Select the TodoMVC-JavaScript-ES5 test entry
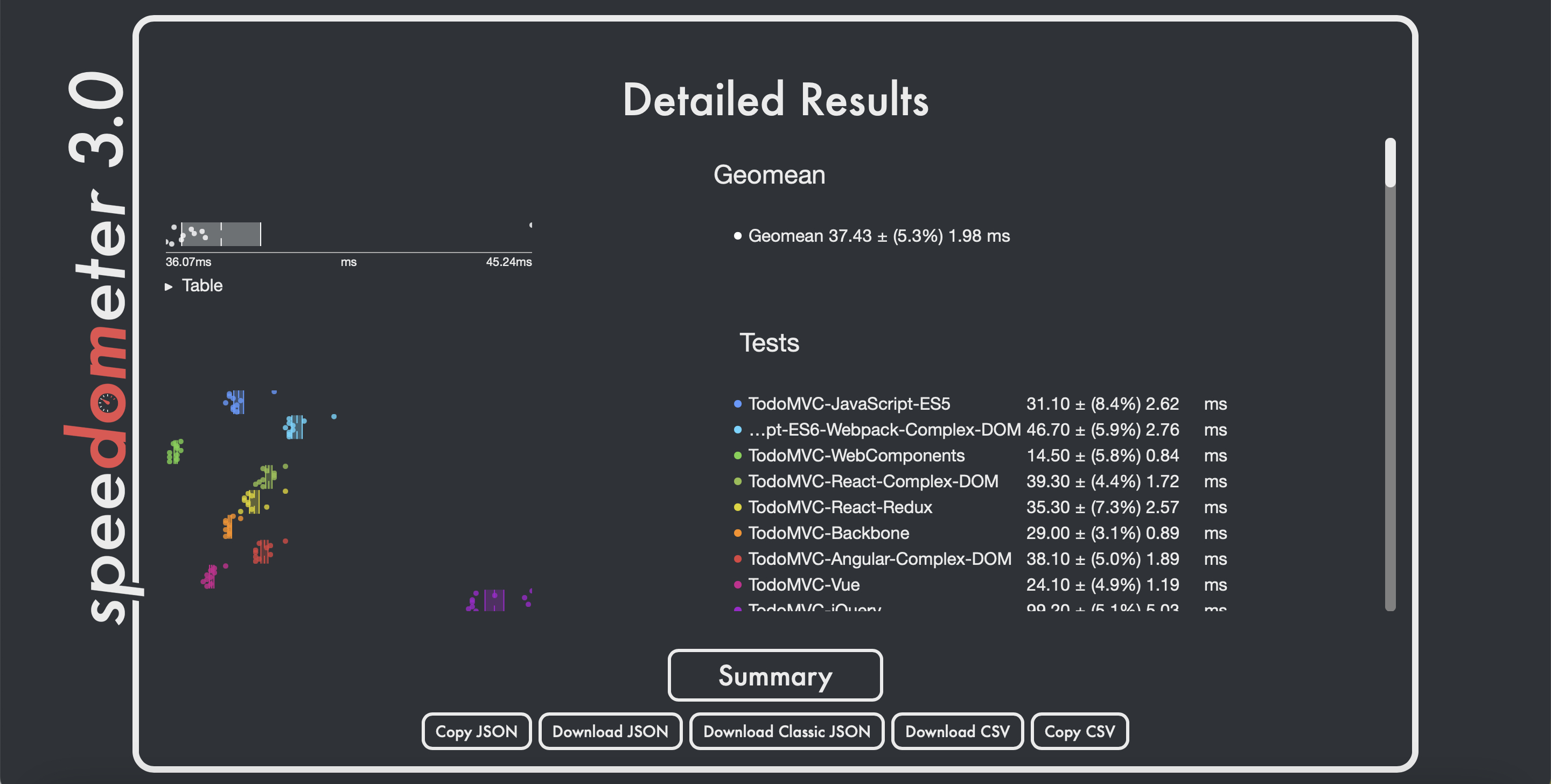The height and width of the screenshot is (784, 1551). (x=848, y=404)
